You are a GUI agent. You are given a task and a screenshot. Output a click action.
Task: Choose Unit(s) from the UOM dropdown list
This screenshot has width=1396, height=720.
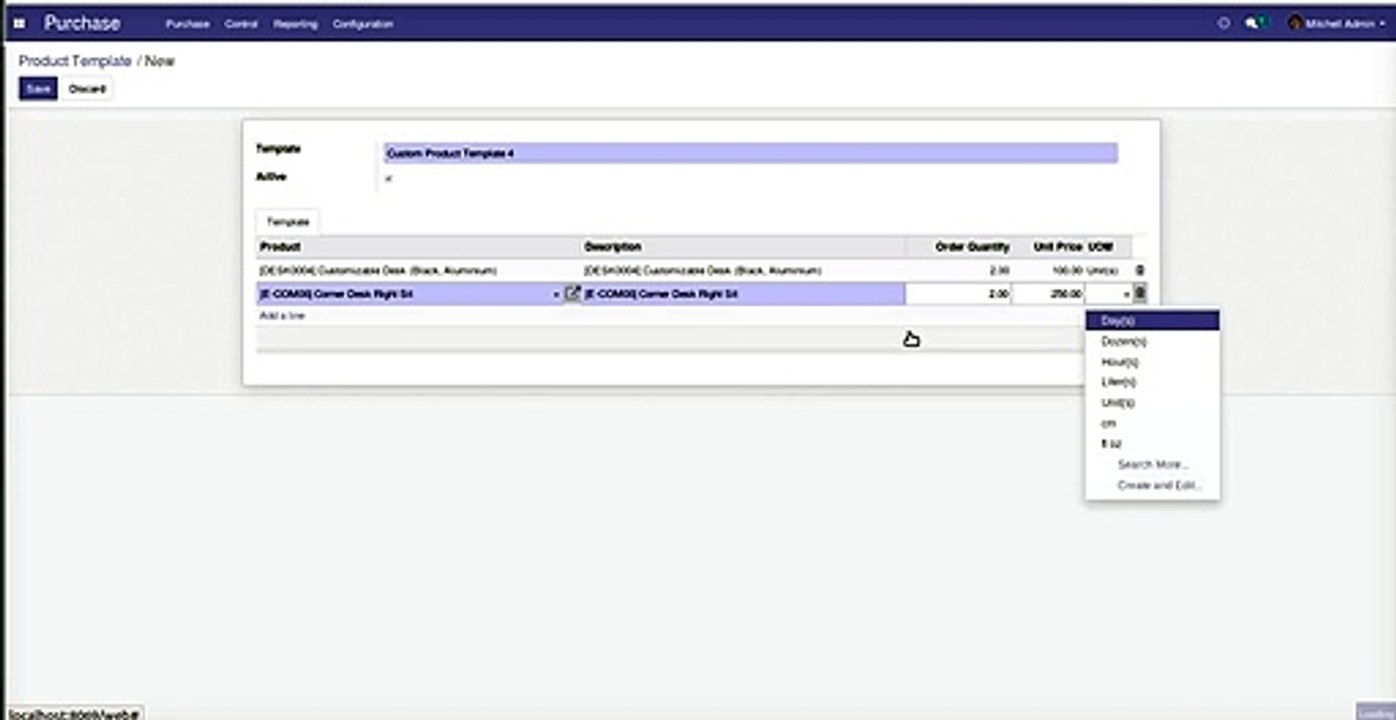1152,403
